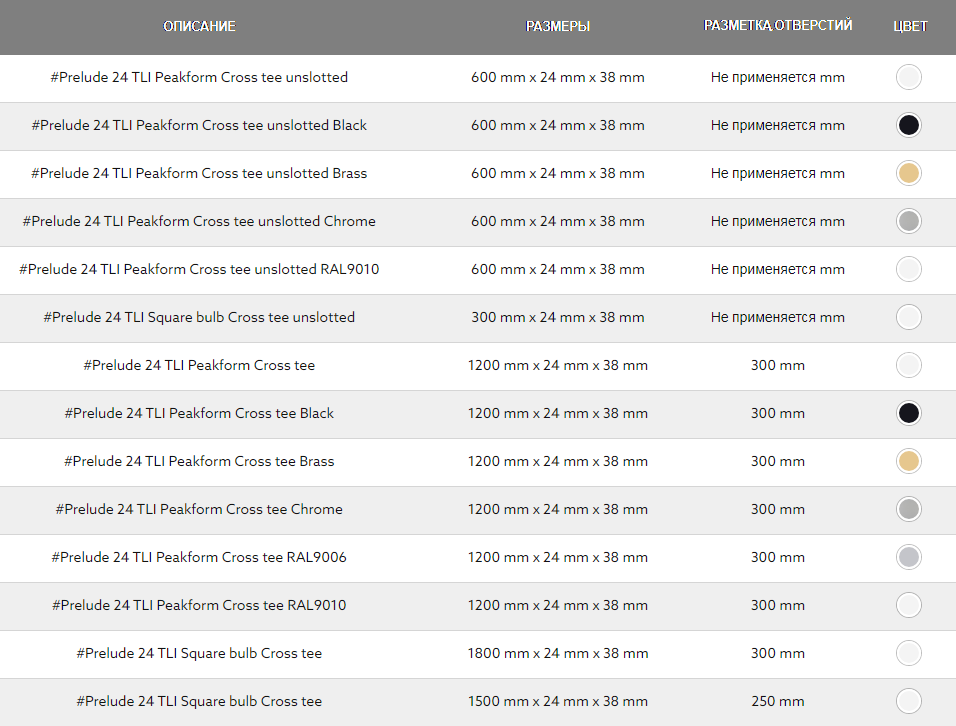Click 'Peakform Cross tee RAL9010' description

(x=199, y=605)
